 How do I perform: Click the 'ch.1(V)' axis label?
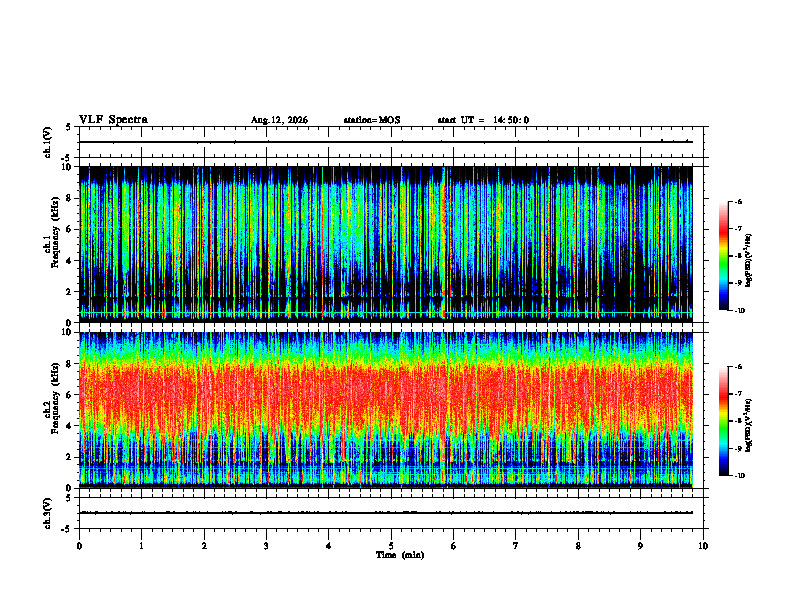click(x=48, y=142)
